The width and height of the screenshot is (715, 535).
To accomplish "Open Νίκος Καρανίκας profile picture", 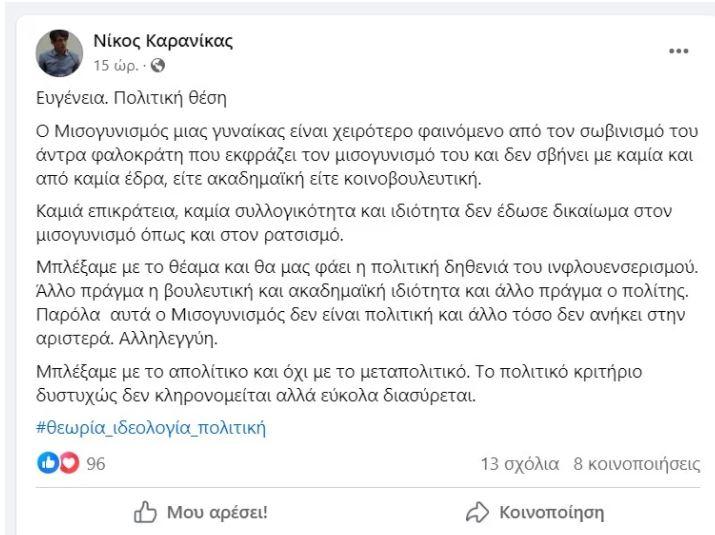I will click(x=60, y=53).
